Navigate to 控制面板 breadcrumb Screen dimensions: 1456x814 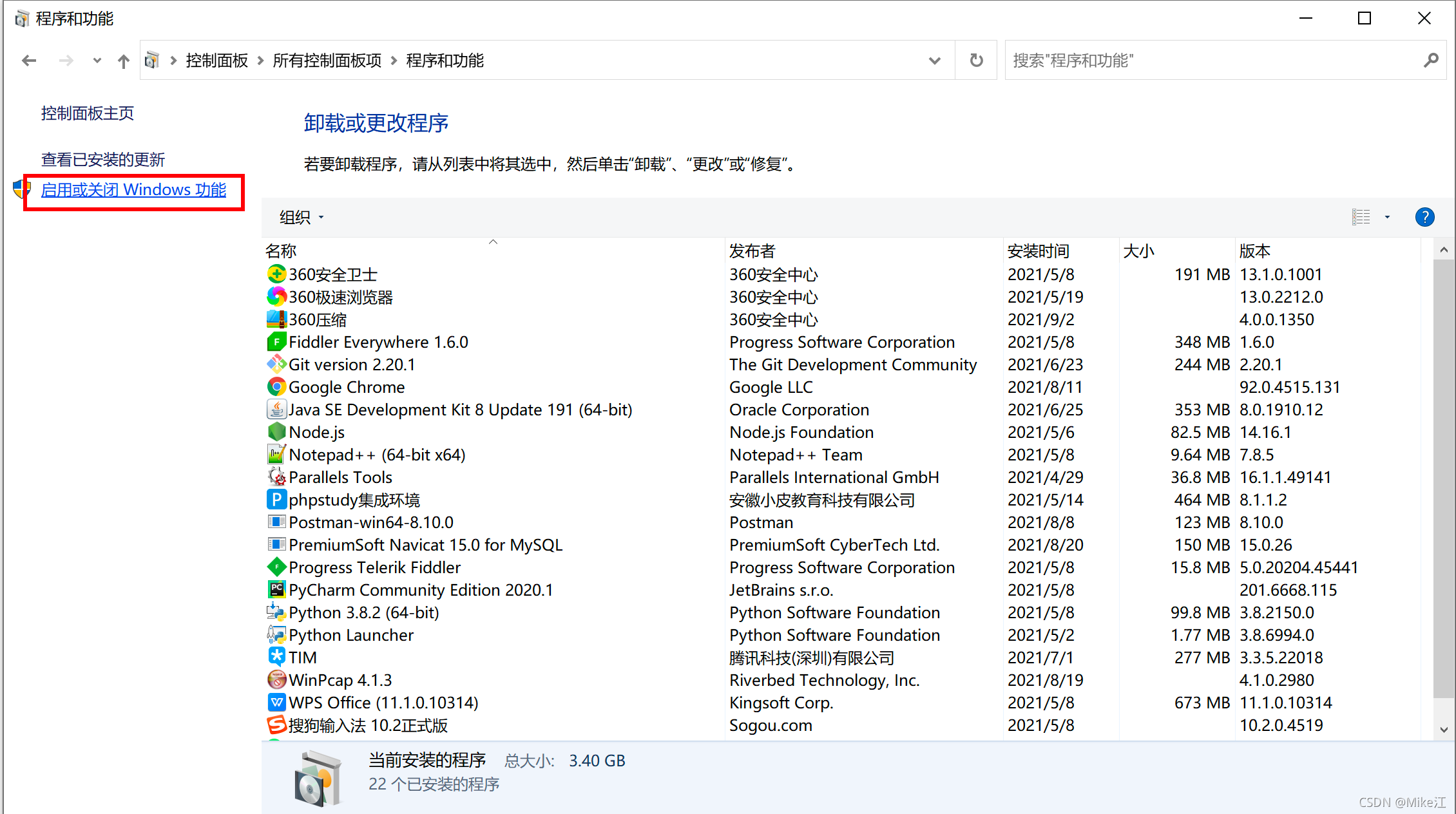click(x=217, y=61)
